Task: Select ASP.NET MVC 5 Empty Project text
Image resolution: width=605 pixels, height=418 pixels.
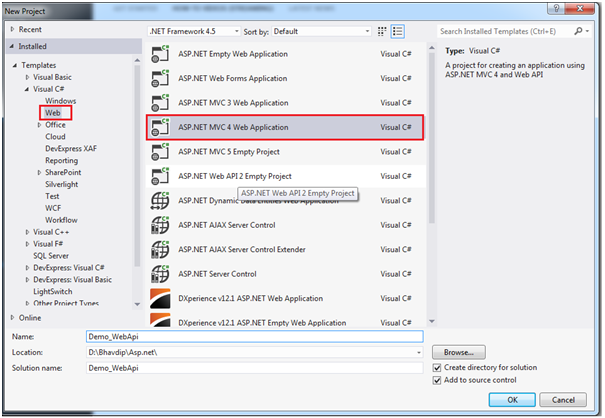Action: click(x=229, y=152)
